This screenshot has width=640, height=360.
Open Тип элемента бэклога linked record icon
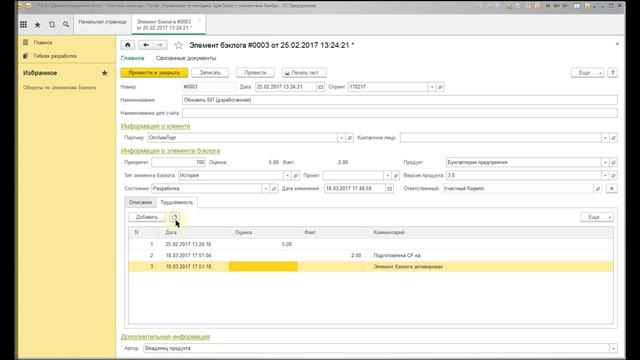coord(296,176)
